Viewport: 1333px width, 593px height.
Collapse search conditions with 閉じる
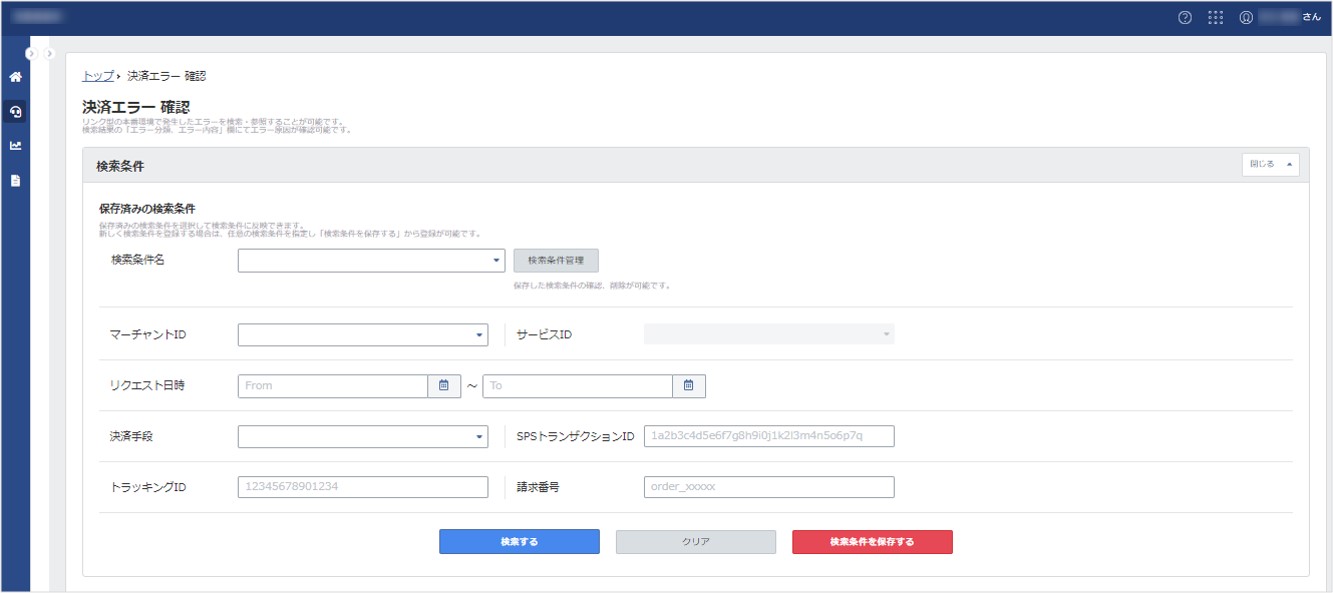pyautogui.click(x=1269, y=165)
